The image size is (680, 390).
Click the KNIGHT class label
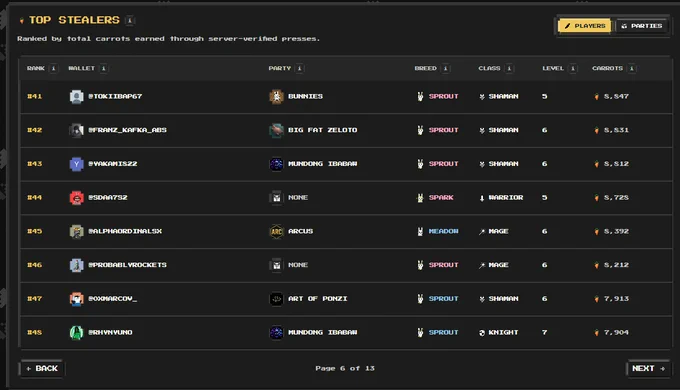[503, 332]
